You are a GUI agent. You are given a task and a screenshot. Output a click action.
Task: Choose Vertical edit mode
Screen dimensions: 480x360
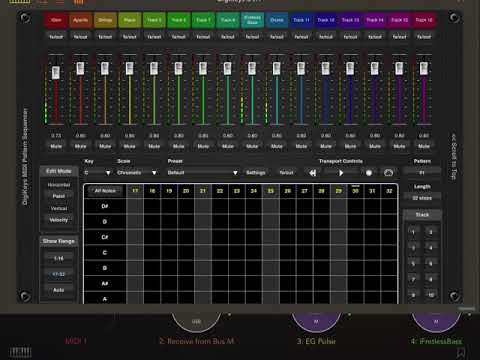[x=59, y=208]
